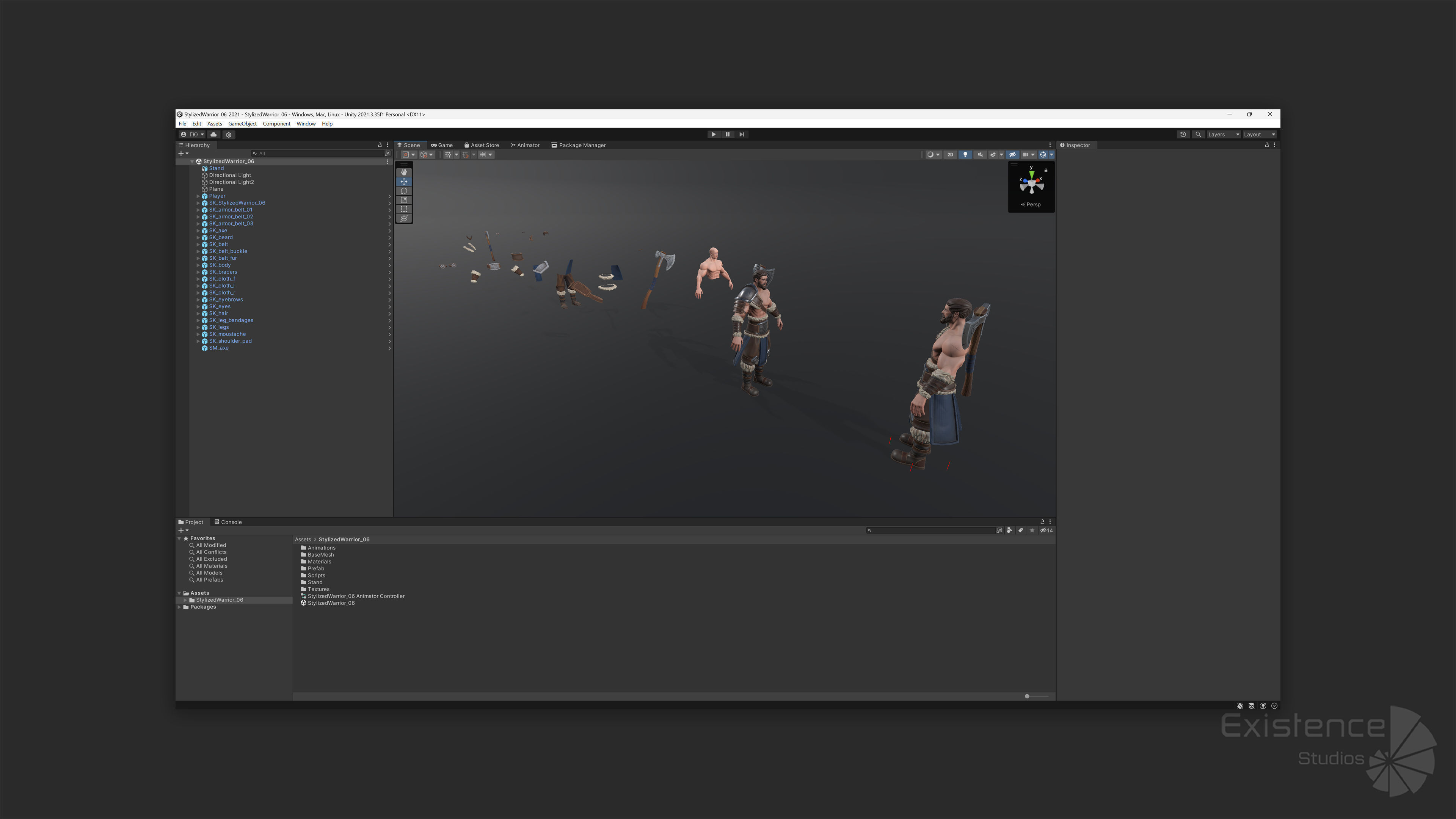Click the Step frame button

point(742,135)
